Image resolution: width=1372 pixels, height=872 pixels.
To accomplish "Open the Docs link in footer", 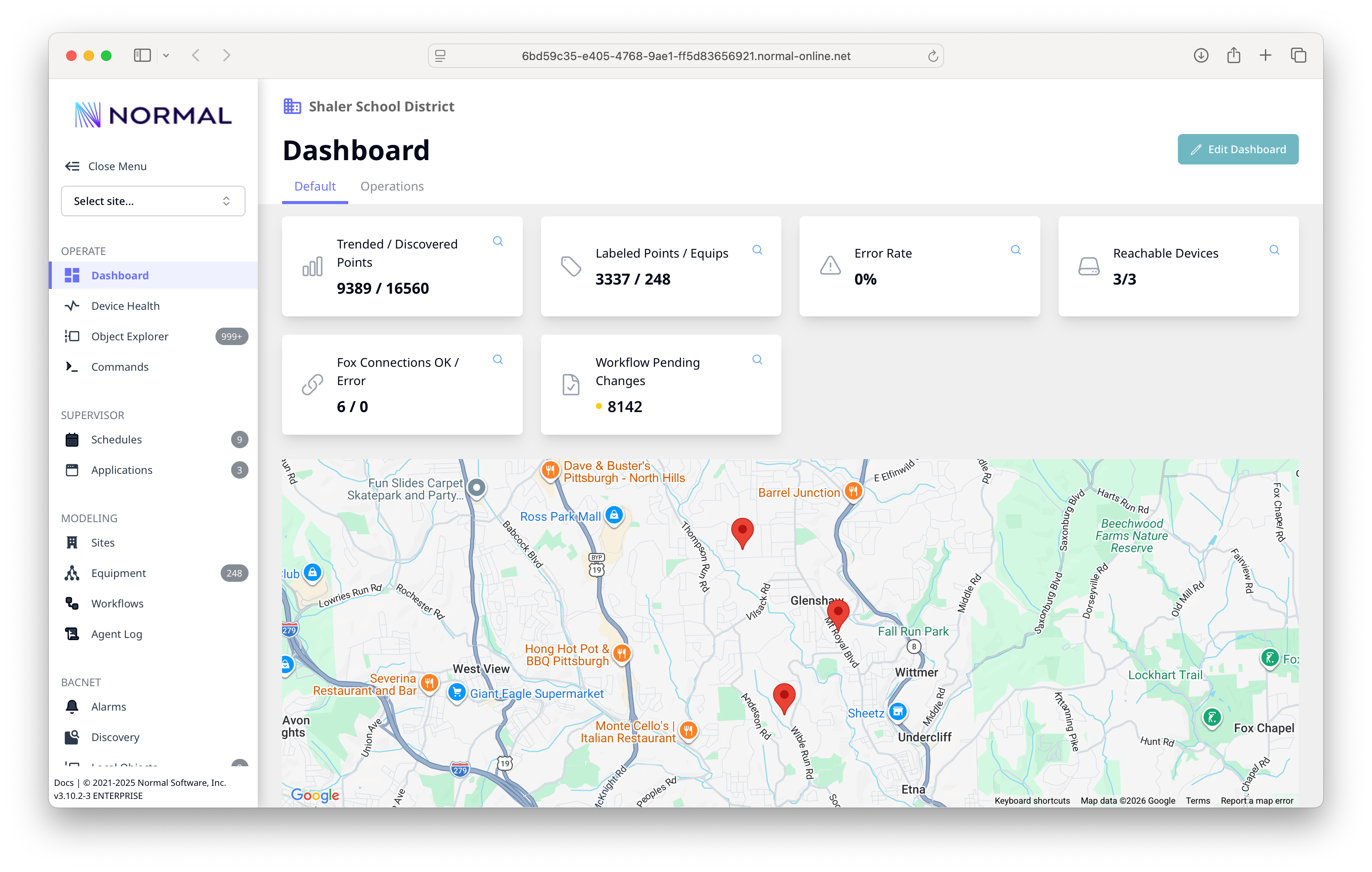I will point(64,782).
